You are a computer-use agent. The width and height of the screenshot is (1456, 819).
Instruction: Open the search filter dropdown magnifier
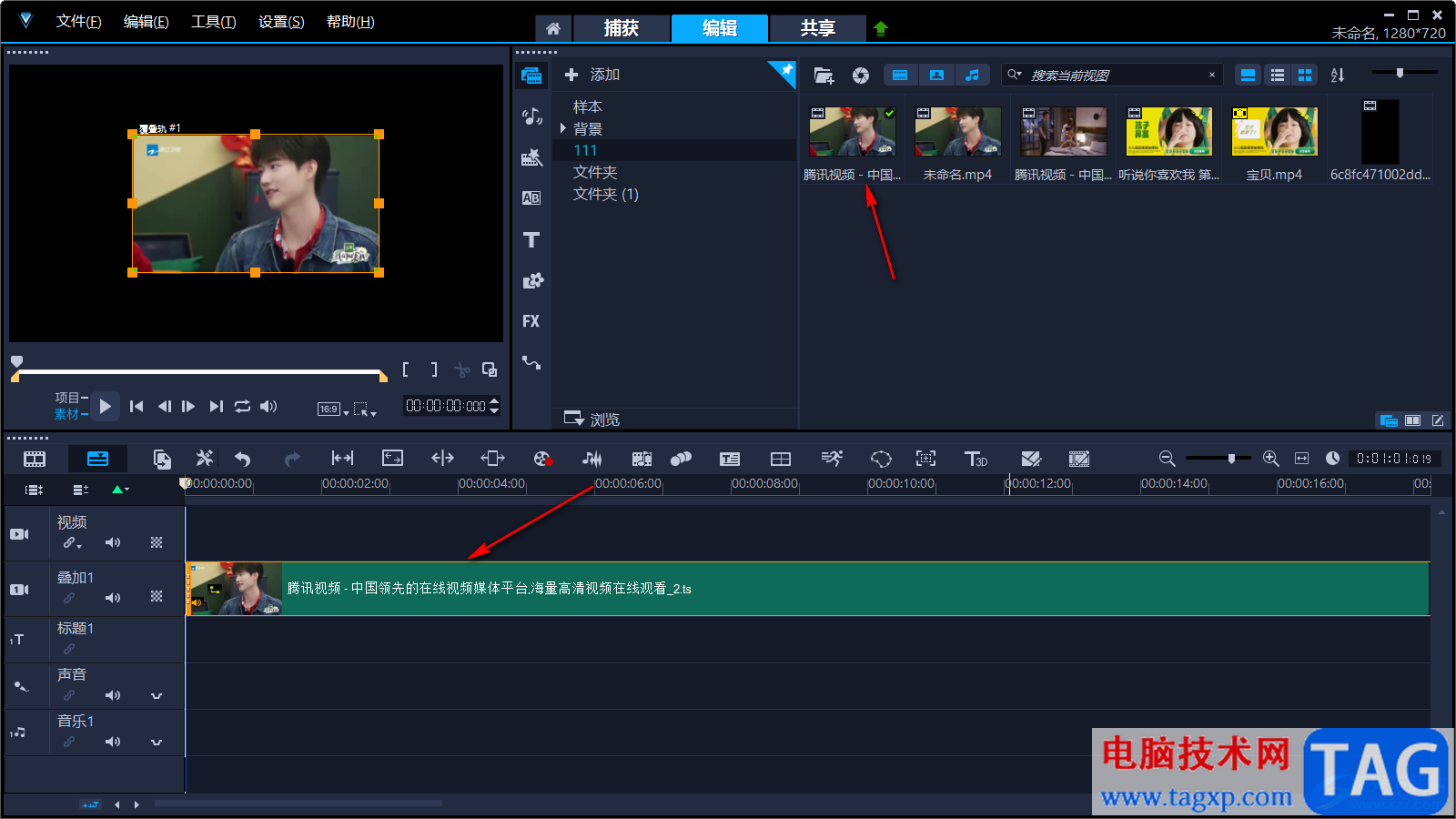click(1014, 75)
